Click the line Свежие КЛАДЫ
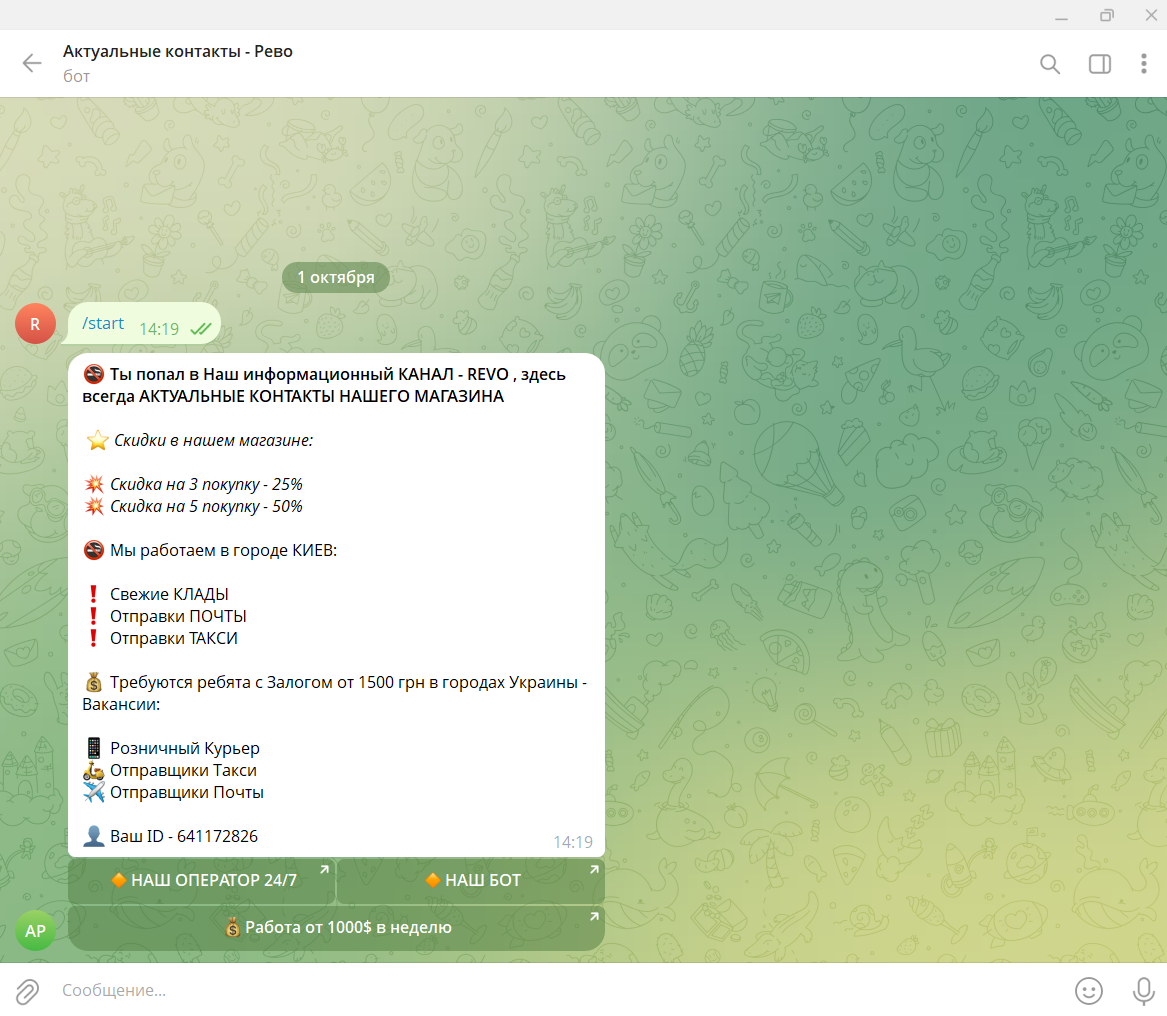Image resolution: width=1167 pixels, height=1016 pixels. click(x=169, y=595)
